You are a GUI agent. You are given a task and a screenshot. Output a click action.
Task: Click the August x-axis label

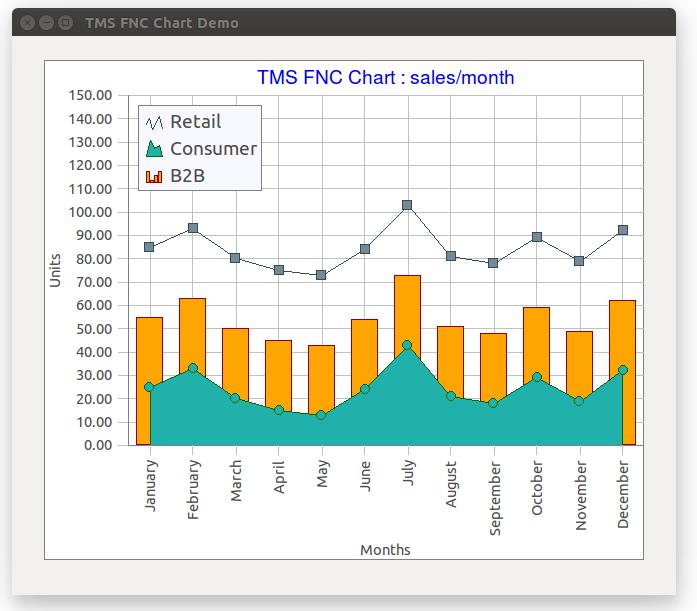[452, 484]
